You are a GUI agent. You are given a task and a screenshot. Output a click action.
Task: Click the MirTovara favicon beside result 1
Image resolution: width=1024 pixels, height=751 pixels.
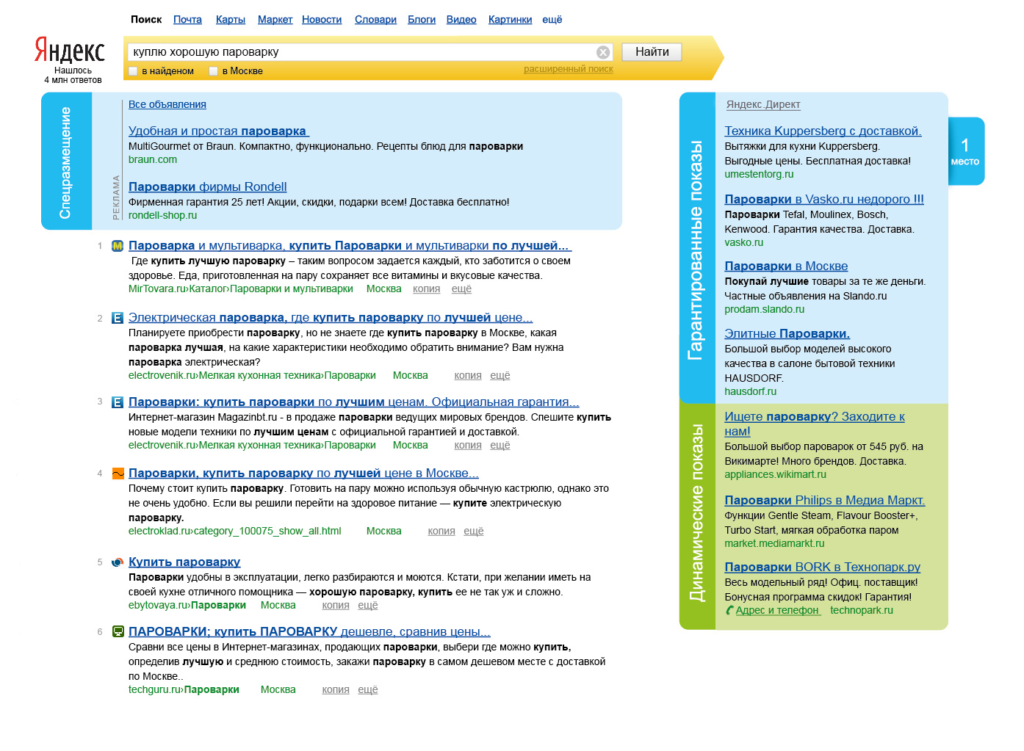[x=118, y=246]
